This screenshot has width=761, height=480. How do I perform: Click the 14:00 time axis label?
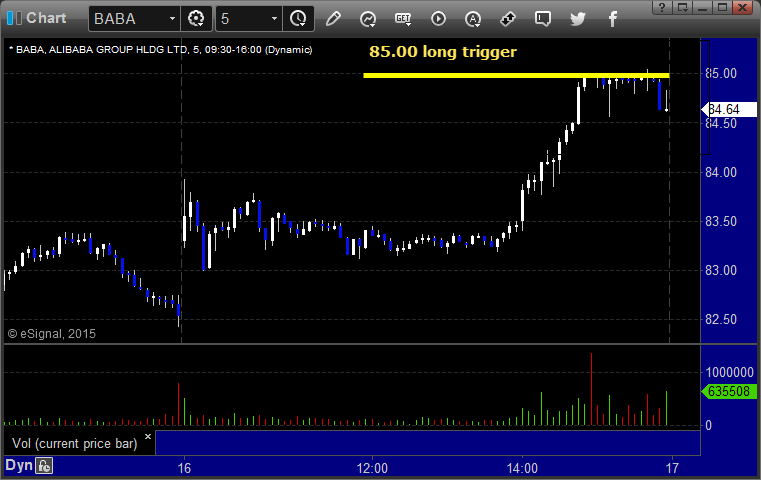click(522, 468)
